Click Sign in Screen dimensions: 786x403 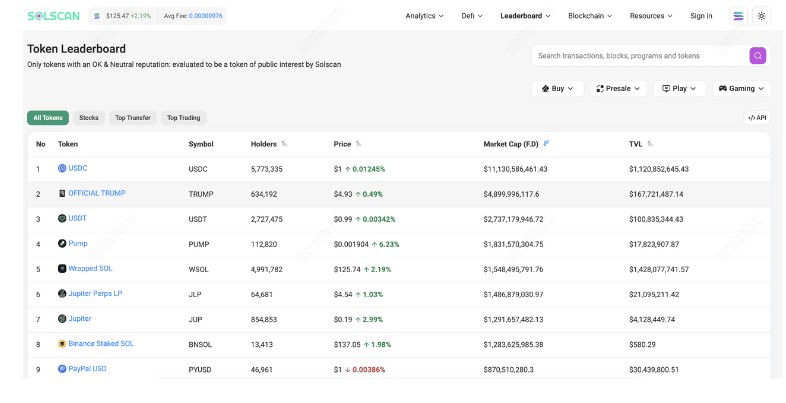701,16
